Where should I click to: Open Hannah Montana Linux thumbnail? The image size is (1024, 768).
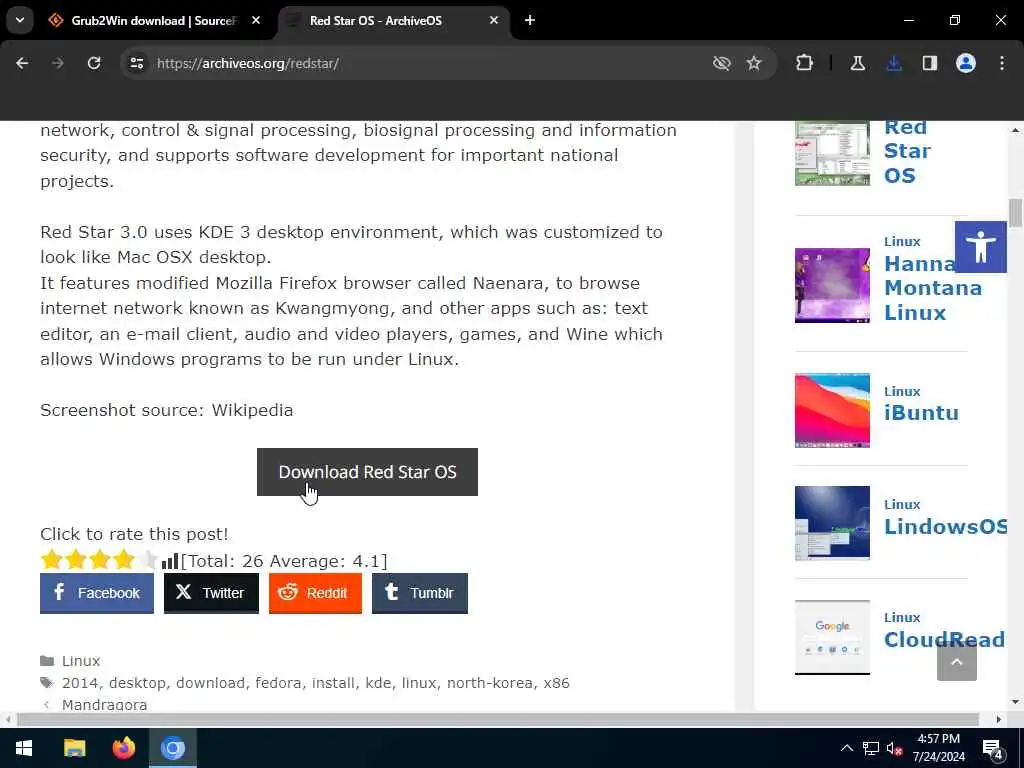click(832, 285)
